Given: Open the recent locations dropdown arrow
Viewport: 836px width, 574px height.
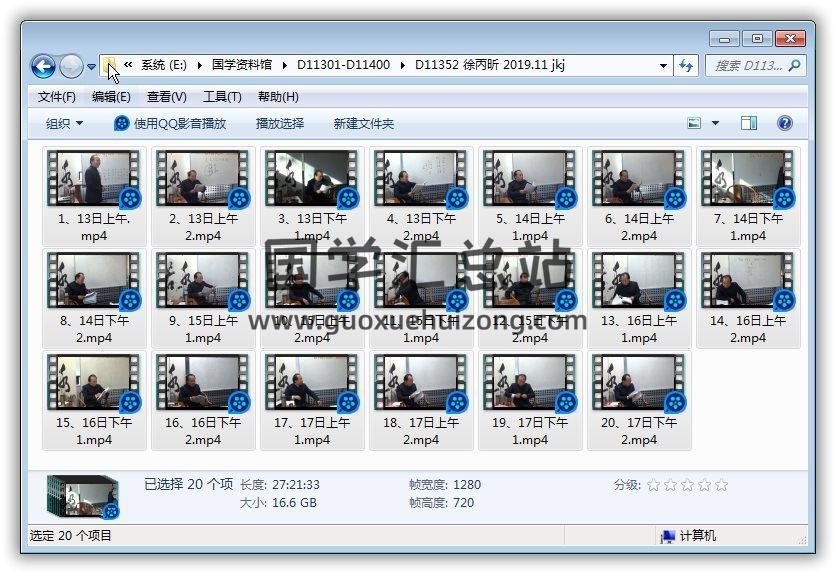Looking at the screenshot, I should click(x=91, y=67).
